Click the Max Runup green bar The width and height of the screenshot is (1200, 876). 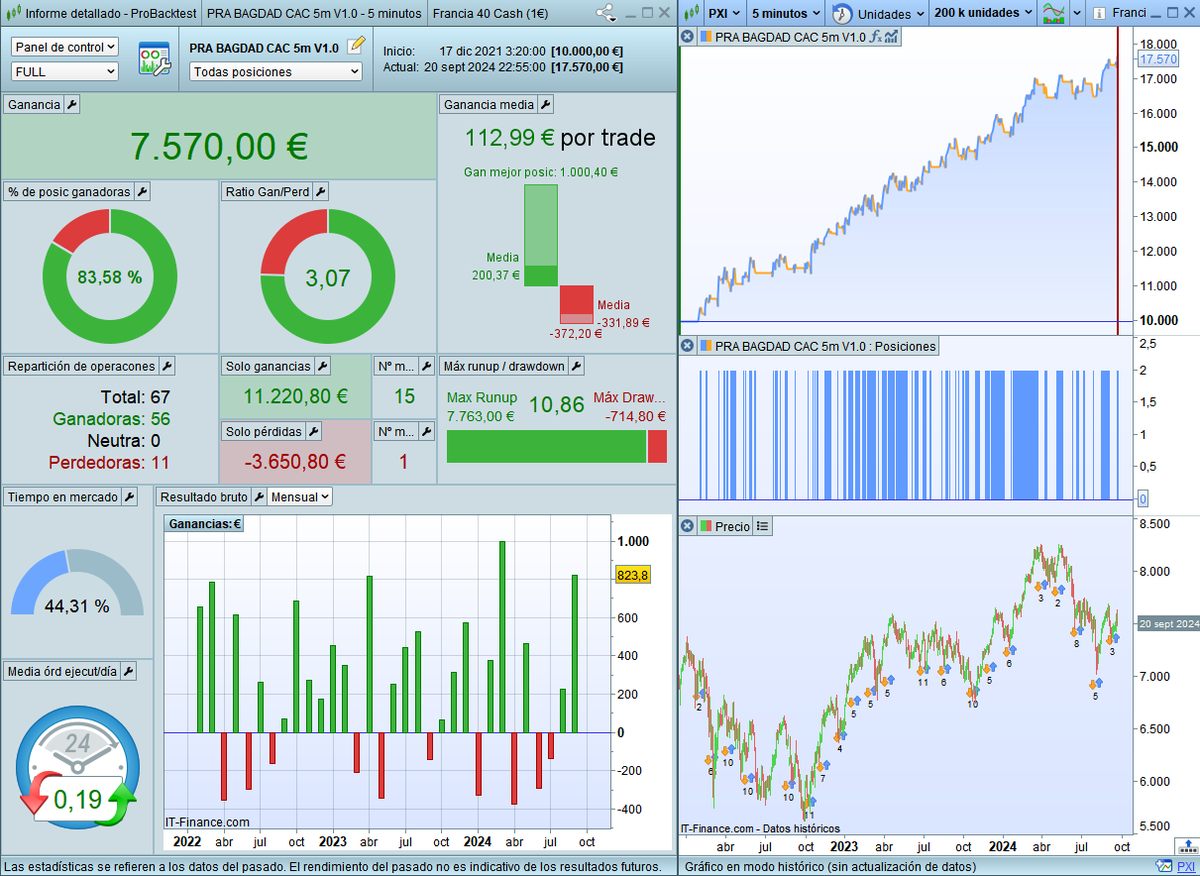tap(546, 446)
